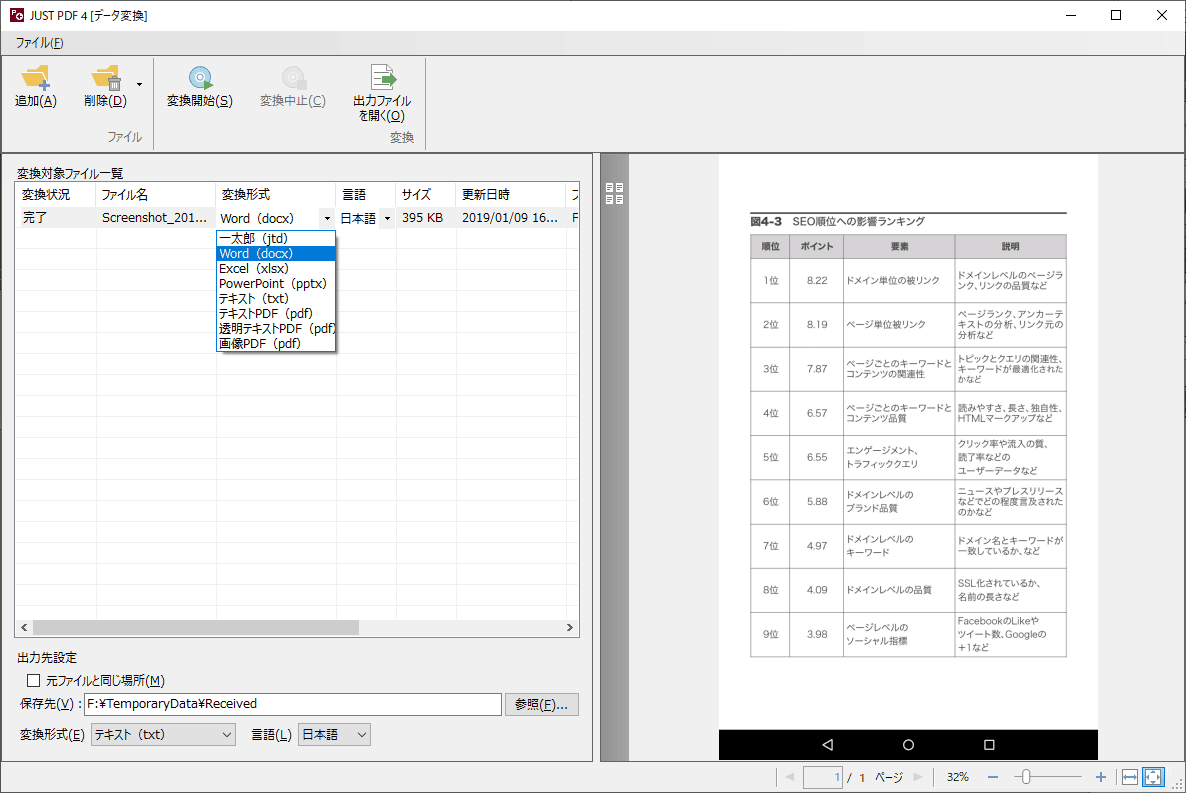Click the 完了 status cell
The width and height of the screenshot is (1186, 793).
pyautogui.click(x=56, y=218)
